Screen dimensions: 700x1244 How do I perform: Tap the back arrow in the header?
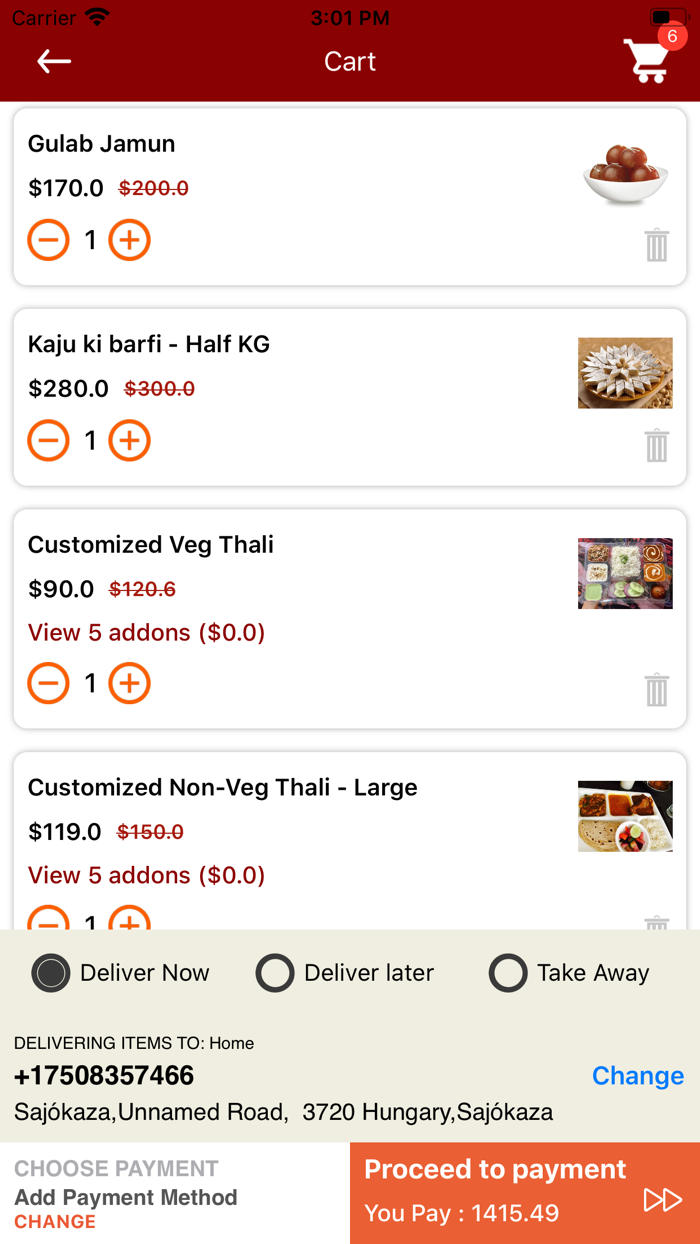coord(53,61)
